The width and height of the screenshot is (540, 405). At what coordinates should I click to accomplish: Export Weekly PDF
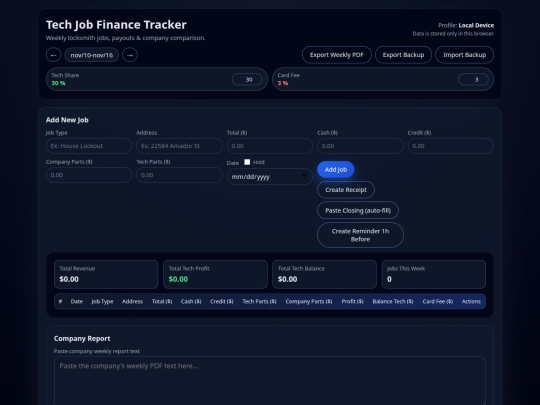[337, 55]
